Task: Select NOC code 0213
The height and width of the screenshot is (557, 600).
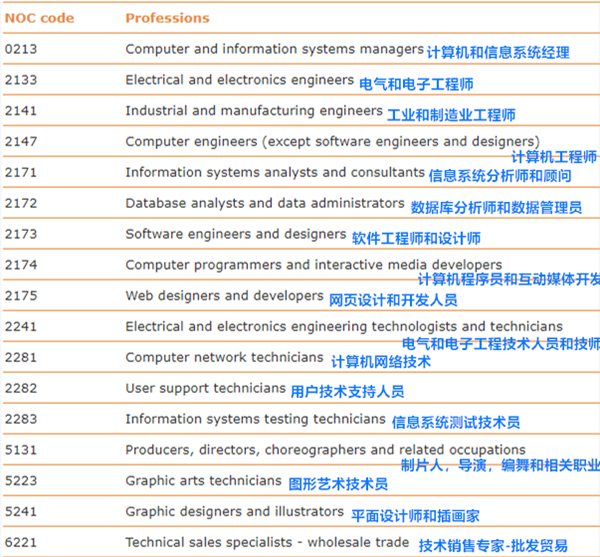Action: click(x=20, y=49)
